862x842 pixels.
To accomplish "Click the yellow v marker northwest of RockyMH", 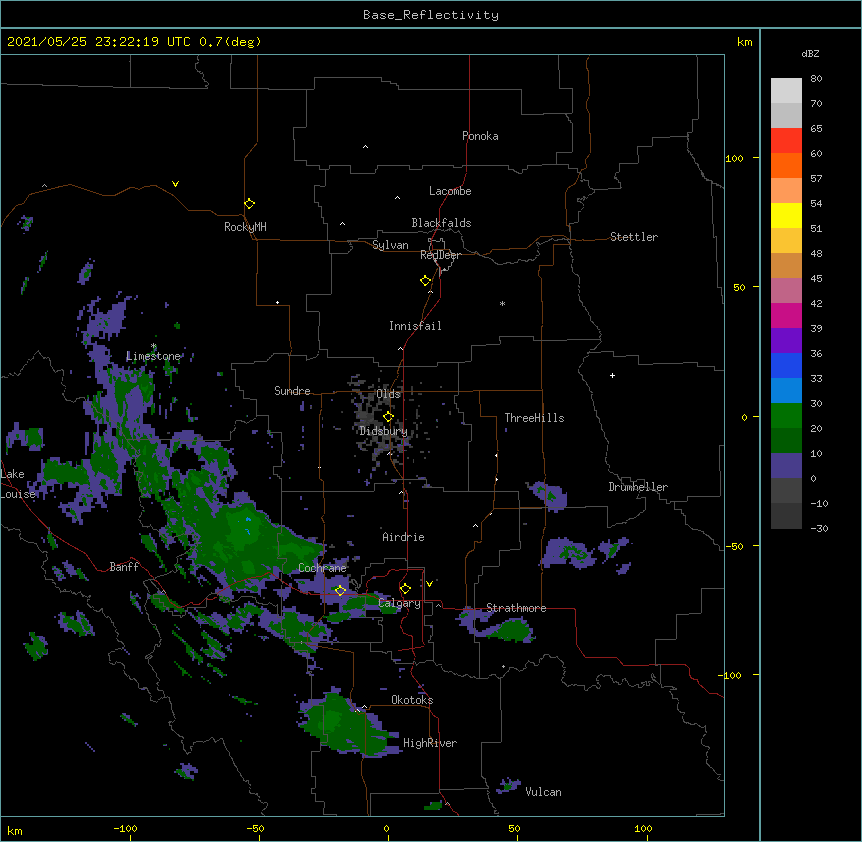I will (x=175, y=184).
